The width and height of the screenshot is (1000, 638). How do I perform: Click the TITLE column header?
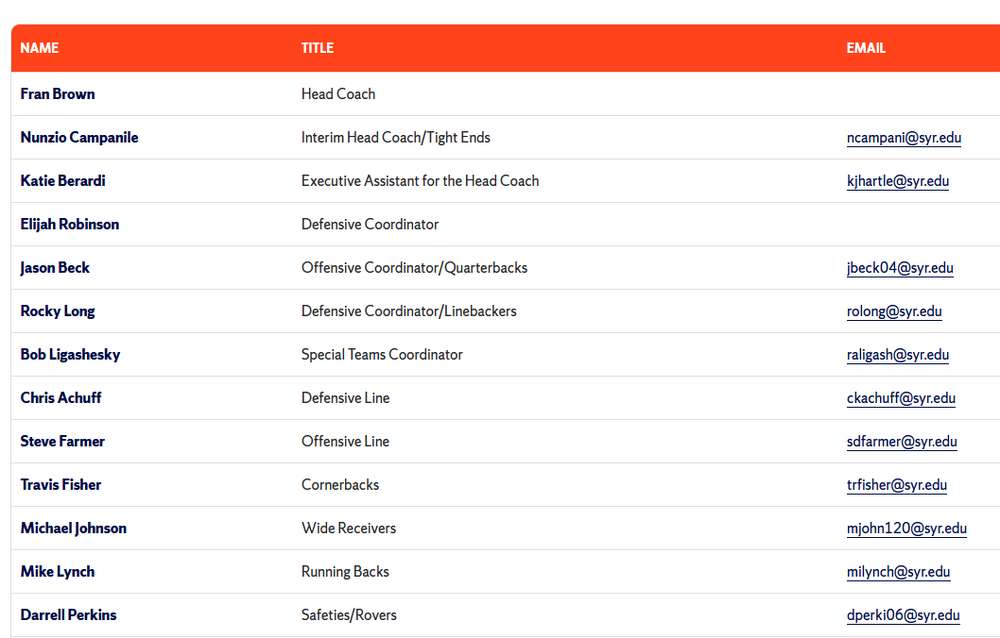tap(317, 48)
